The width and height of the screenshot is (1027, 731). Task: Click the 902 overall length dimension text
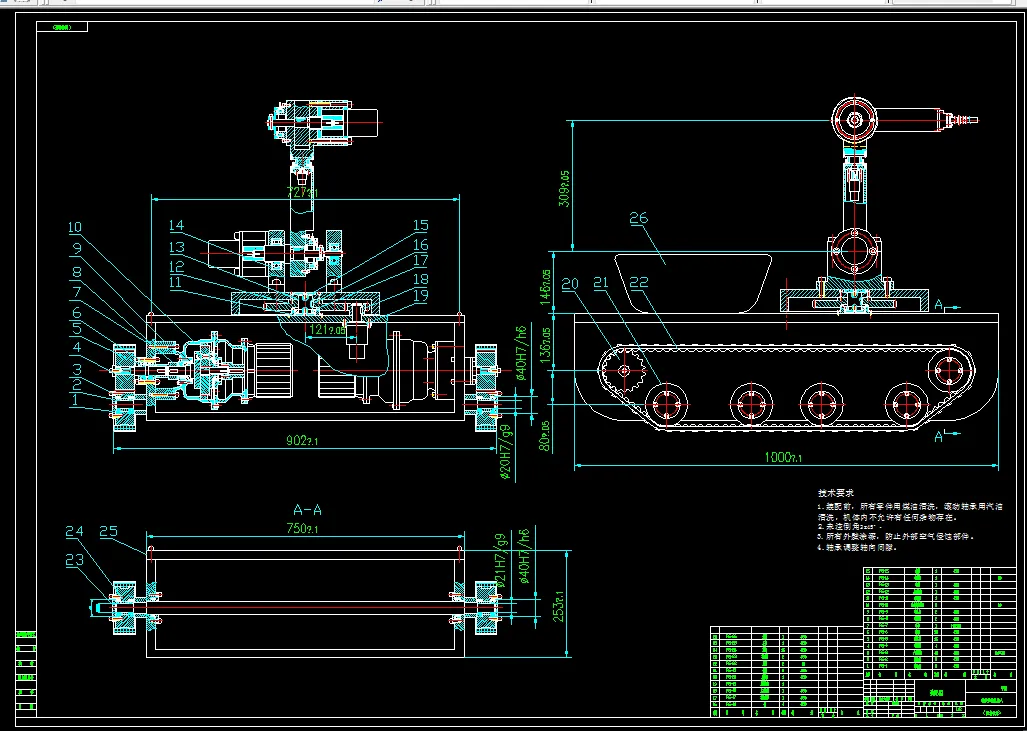[x=303, y=441]
